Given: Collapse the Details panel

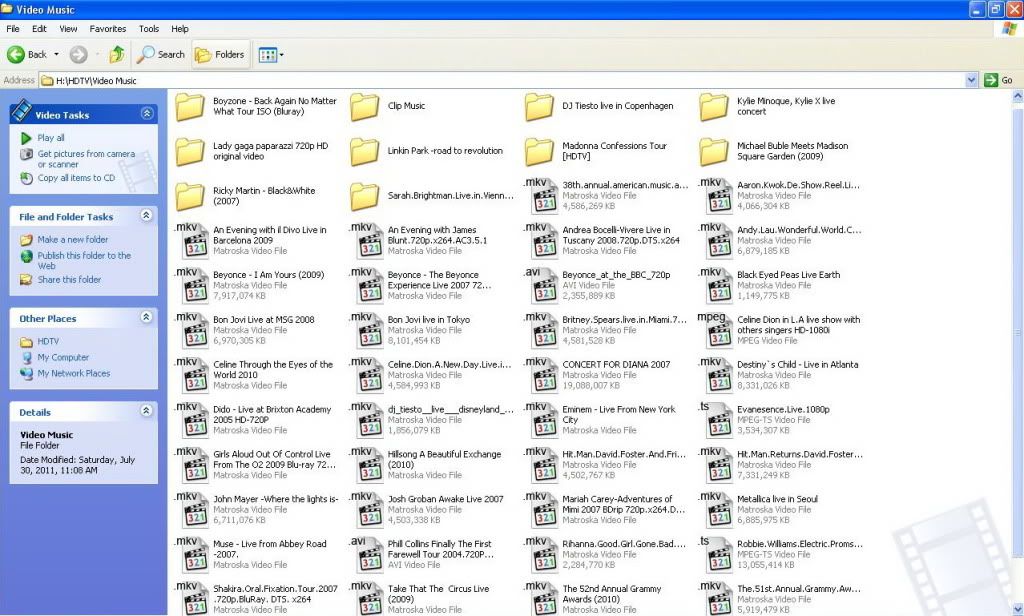Looking at the screenshot, I should (x=146, y=411).
